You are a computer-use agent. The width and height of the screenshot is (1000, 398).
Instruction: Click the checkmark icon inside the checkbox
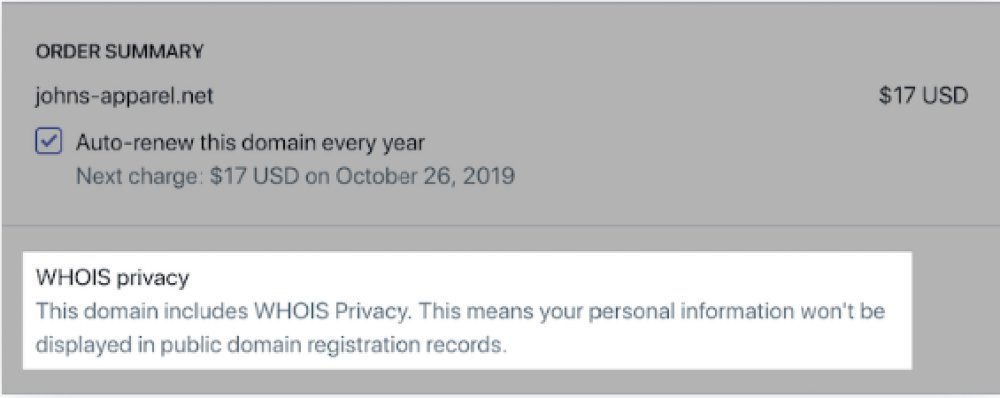pyautogui.click(x=48, y=142)
